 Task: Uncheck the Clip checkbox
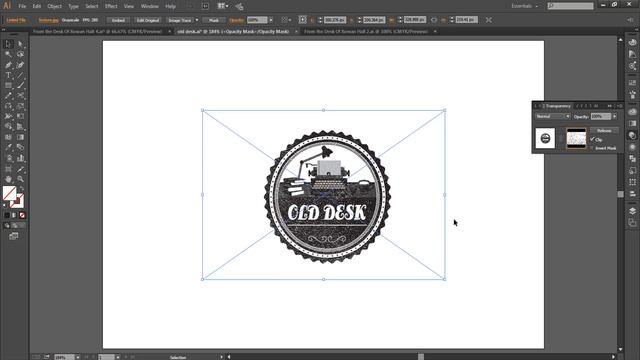coord(592,139)
